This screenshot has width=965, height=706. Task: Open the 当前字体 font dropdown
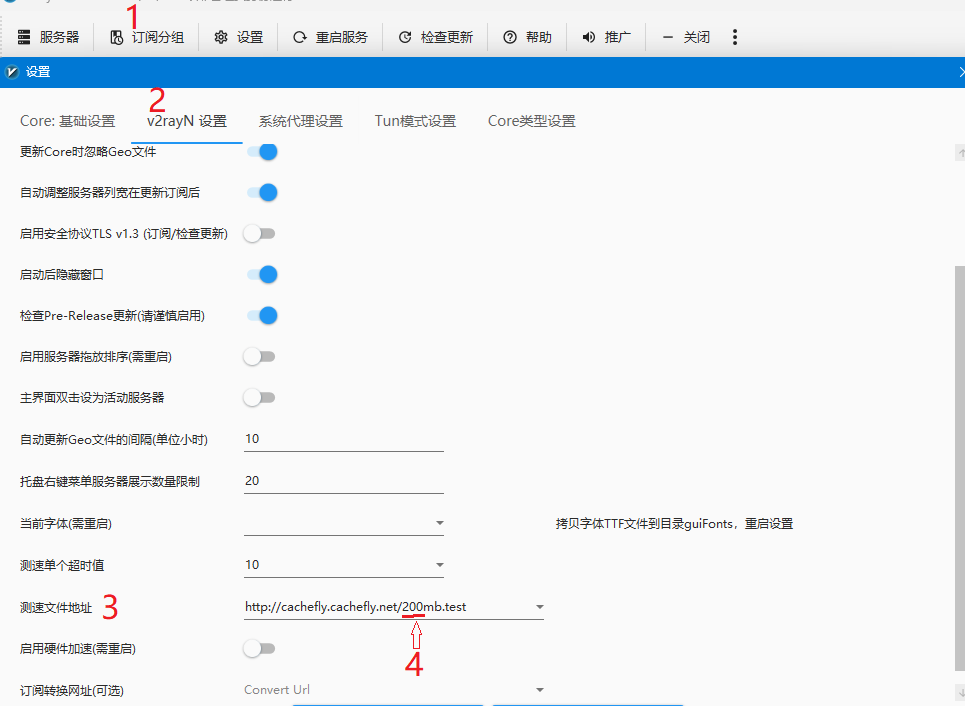(x=439, y=522)
